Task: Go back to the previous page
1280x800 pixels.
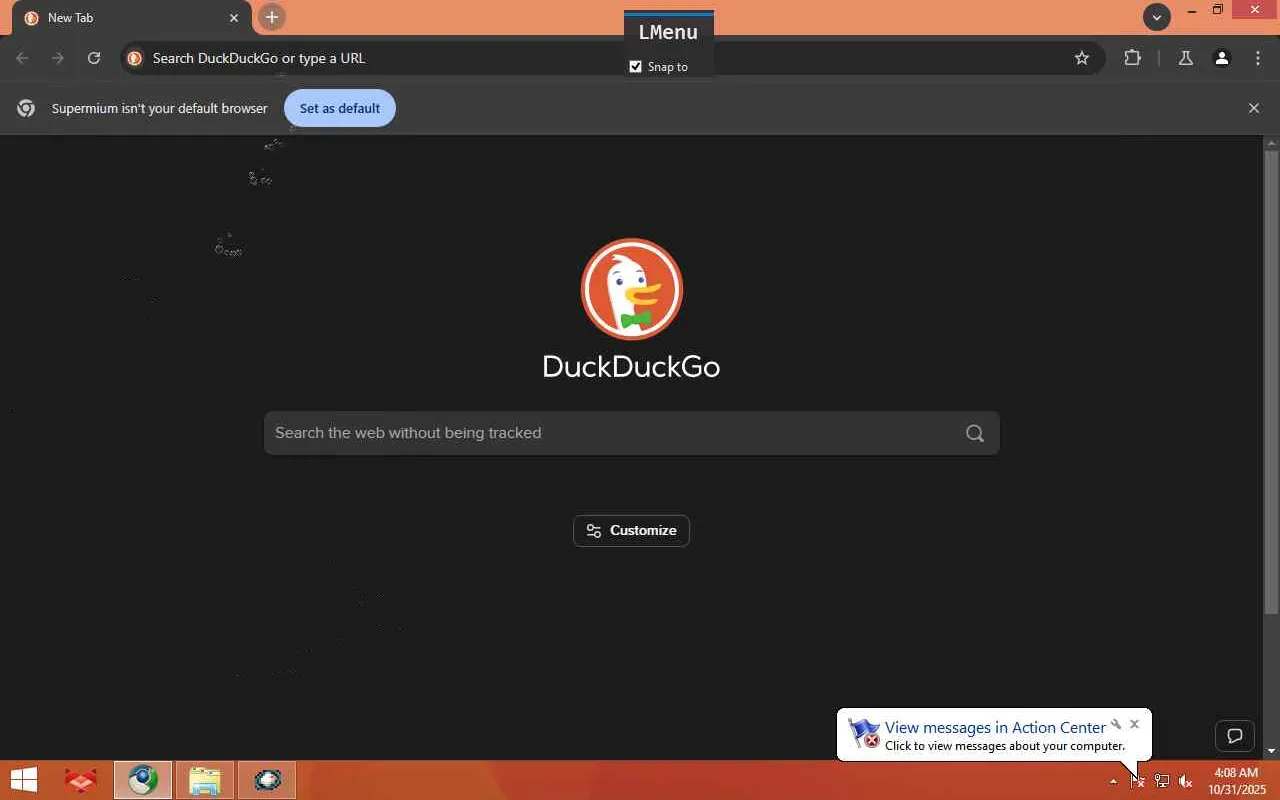Action: [x=22, y=58]
